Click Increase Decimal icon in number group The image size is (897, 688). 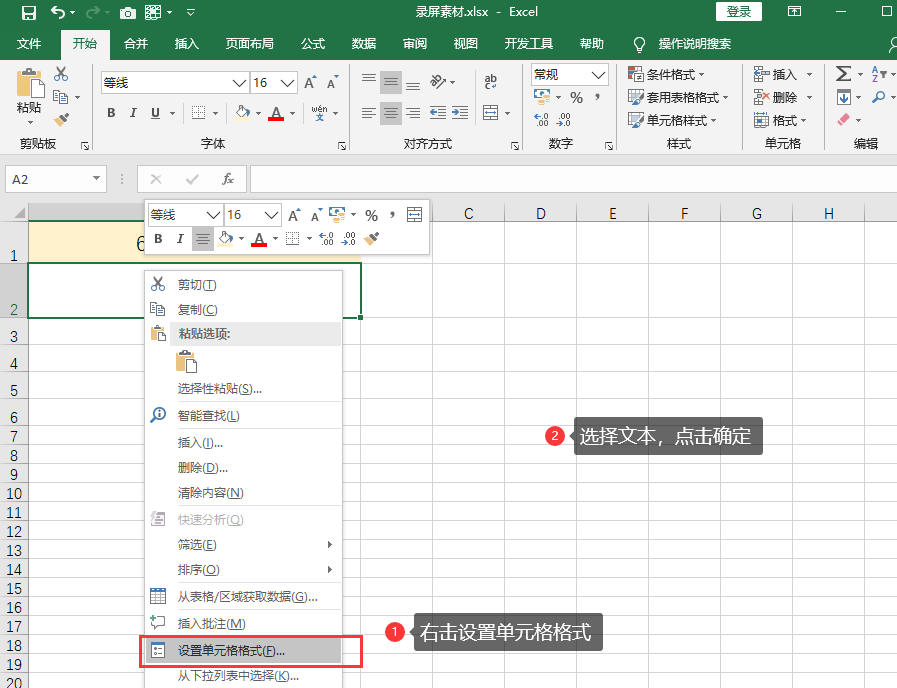pos(541,120)
